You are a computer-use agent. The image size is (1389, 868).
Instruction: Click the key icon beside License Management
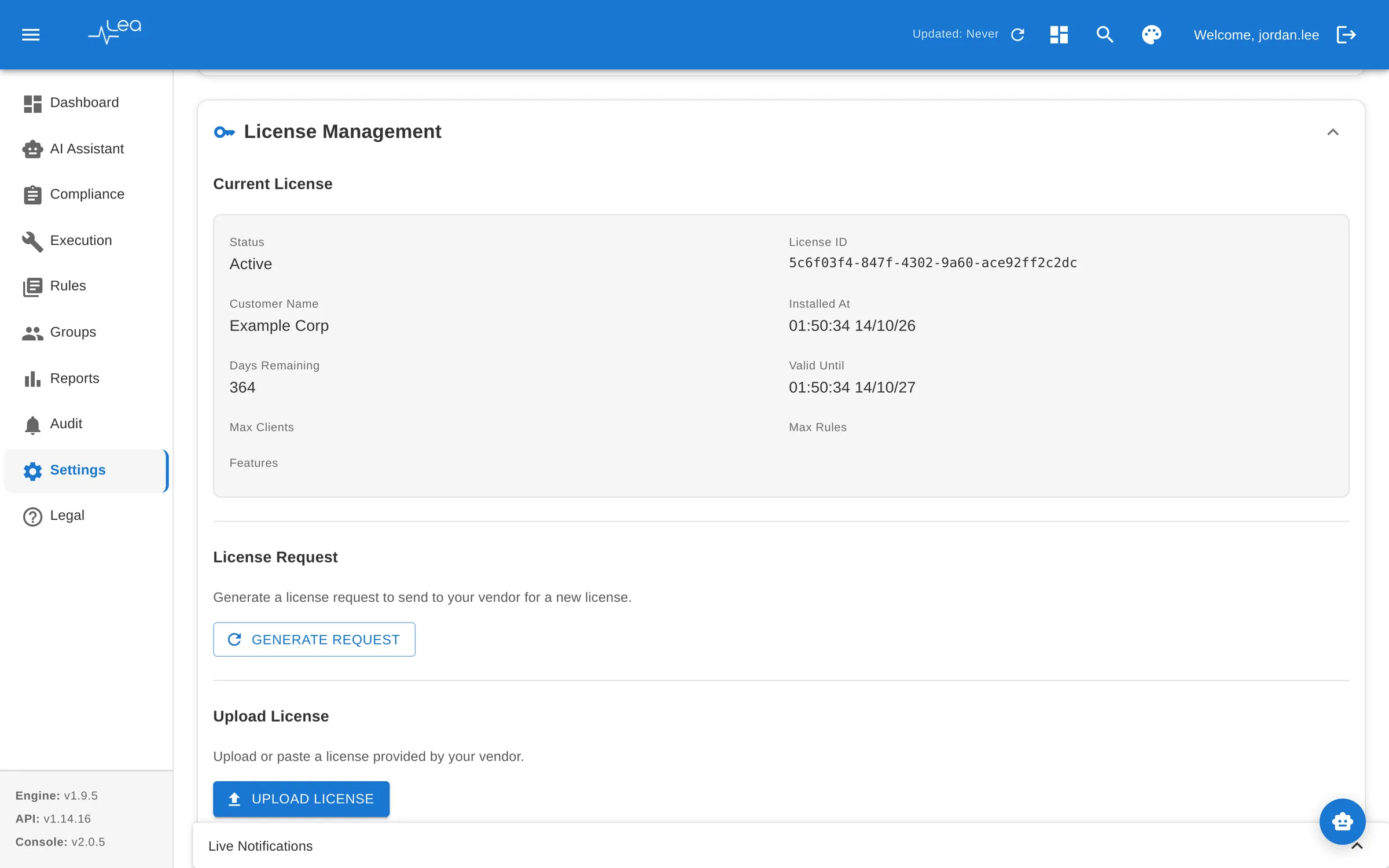[x=225, y=133]
